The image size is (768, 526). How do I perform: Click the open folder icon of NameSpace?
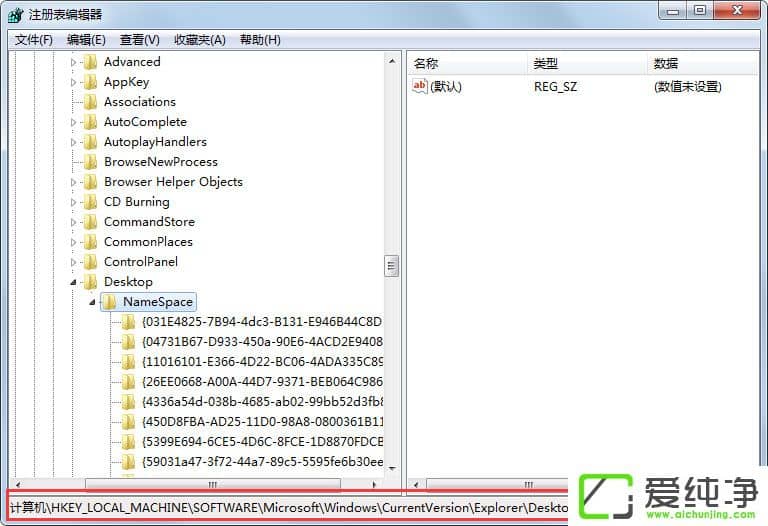pyautogui.click(x=109, y=302)
